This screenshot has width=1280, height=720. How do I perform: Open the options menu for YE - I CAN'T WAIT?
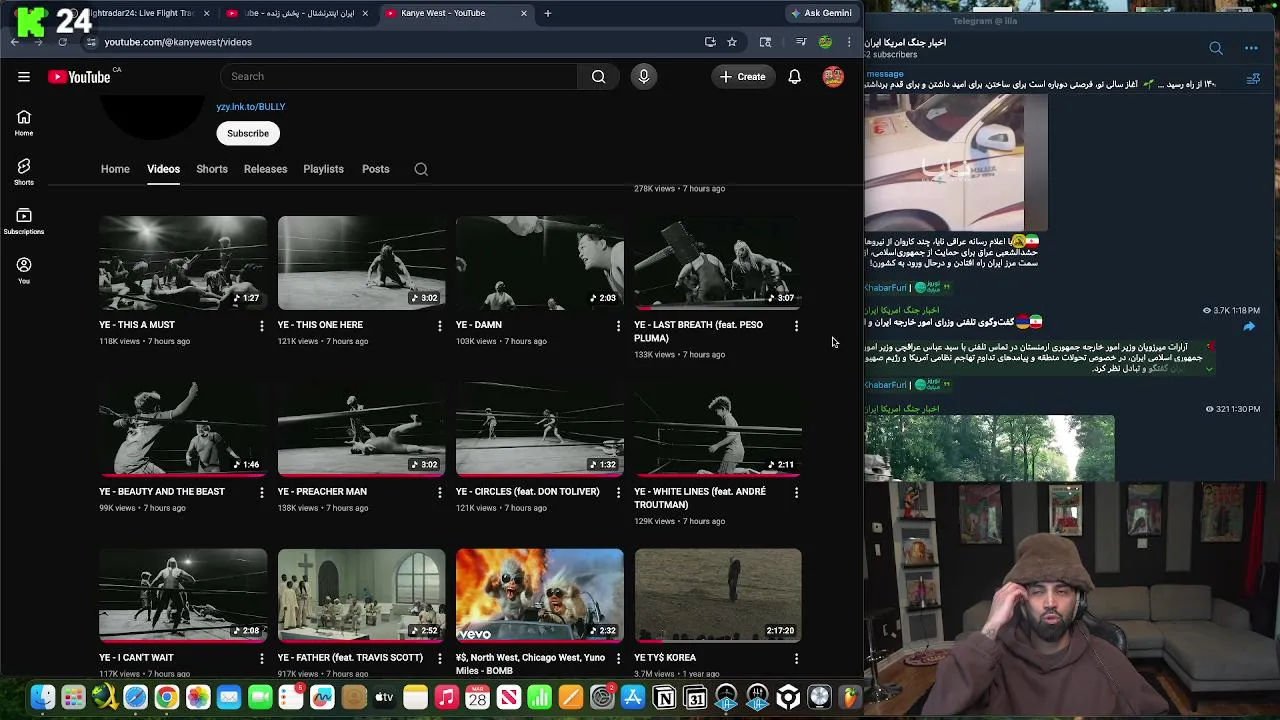coord(262,659)
